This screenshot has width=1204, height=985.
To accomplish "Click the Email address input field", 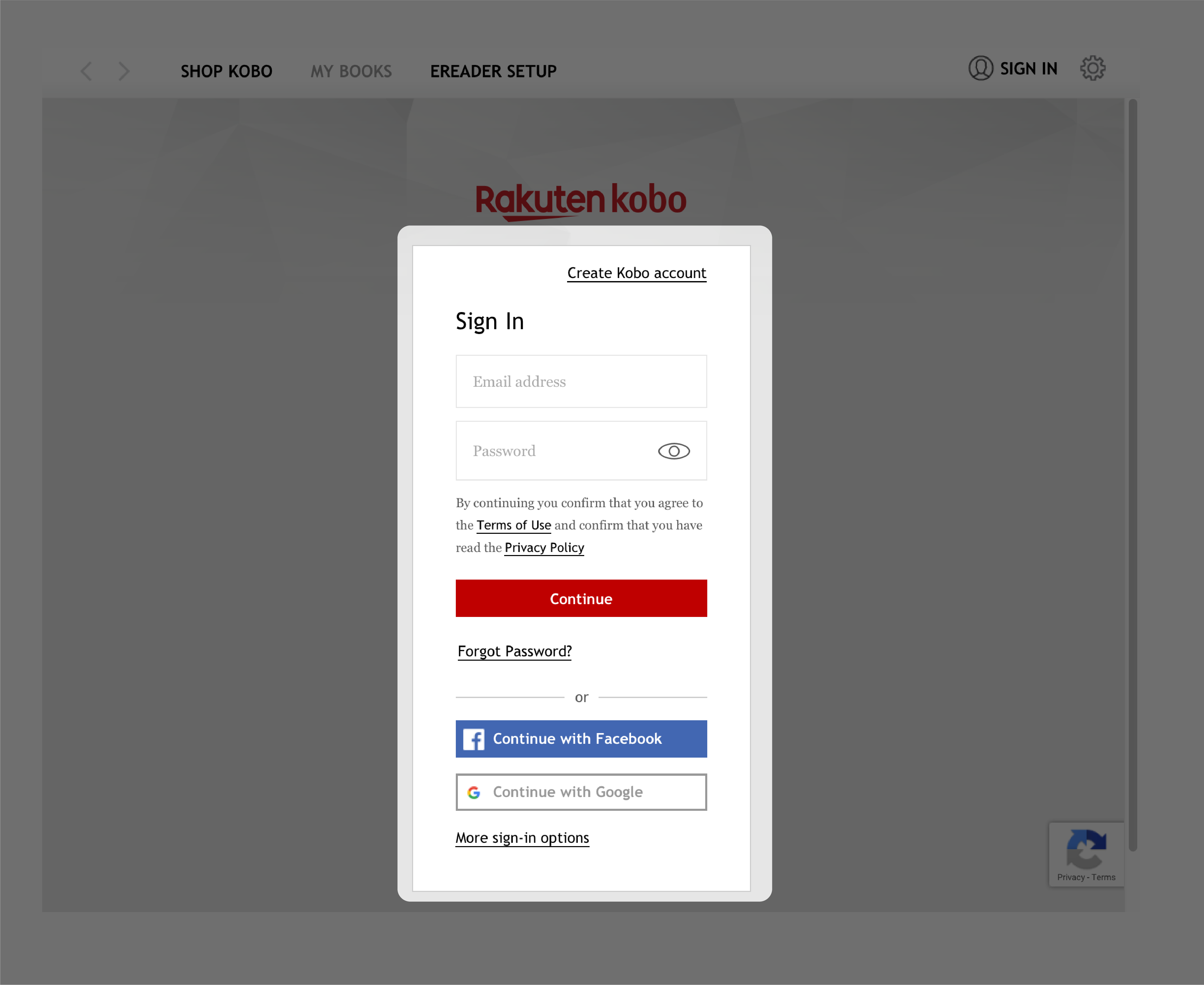I will (581, 381).
